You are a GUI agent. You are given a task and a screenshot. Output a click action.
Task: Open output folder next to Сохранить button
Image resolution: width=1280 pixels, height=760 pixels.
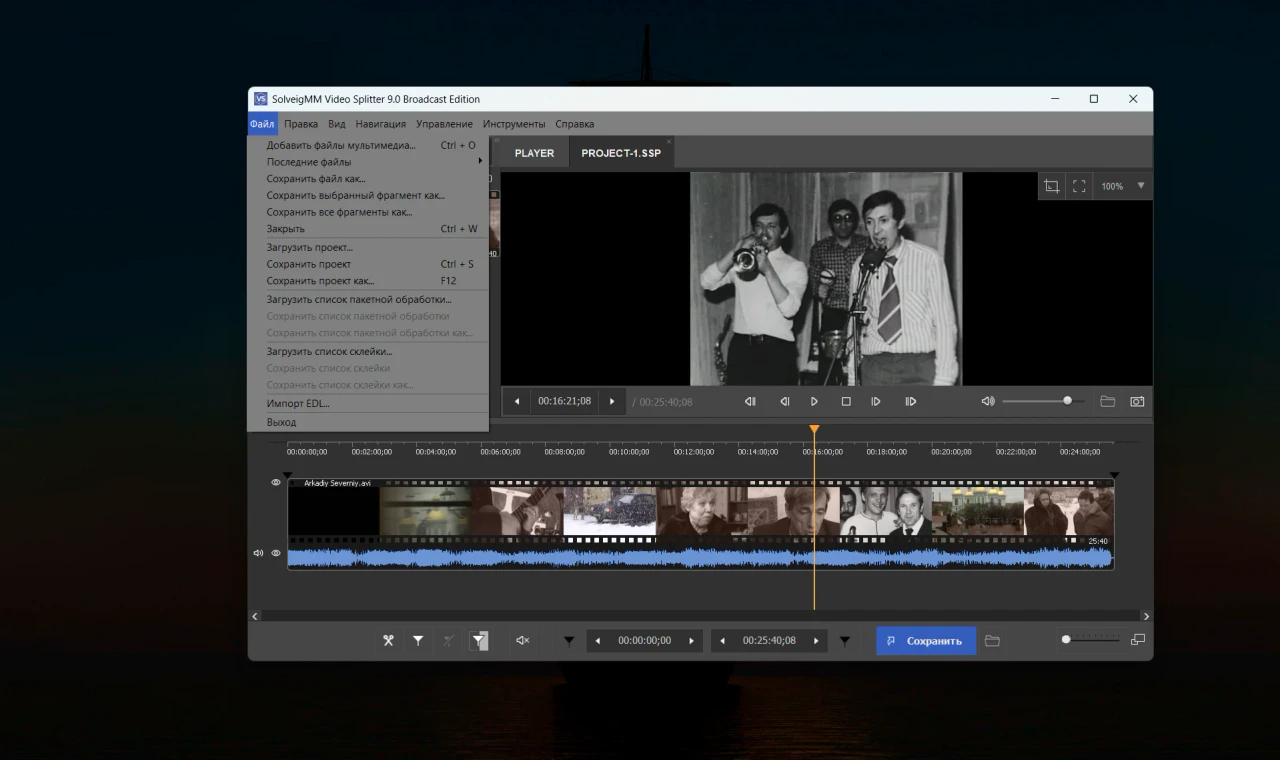[992, 641]
